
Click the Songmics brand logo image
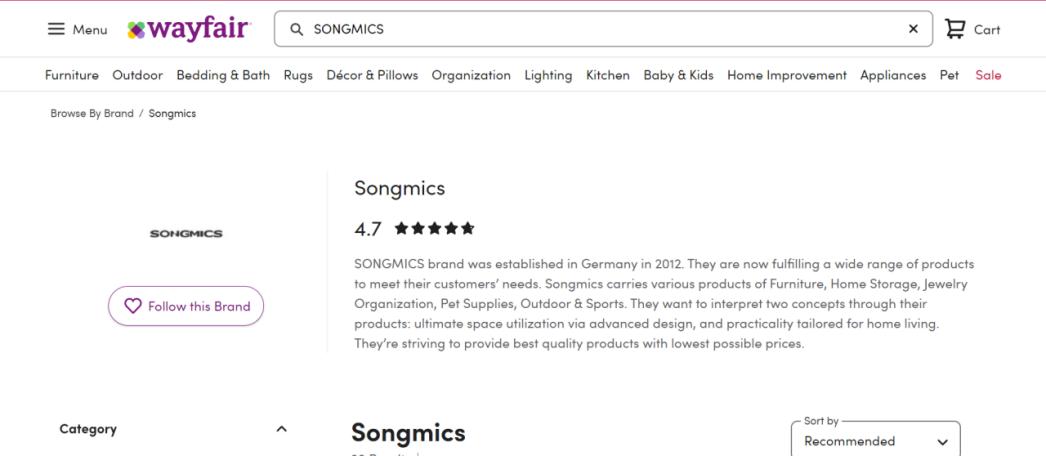coord(186,234)
